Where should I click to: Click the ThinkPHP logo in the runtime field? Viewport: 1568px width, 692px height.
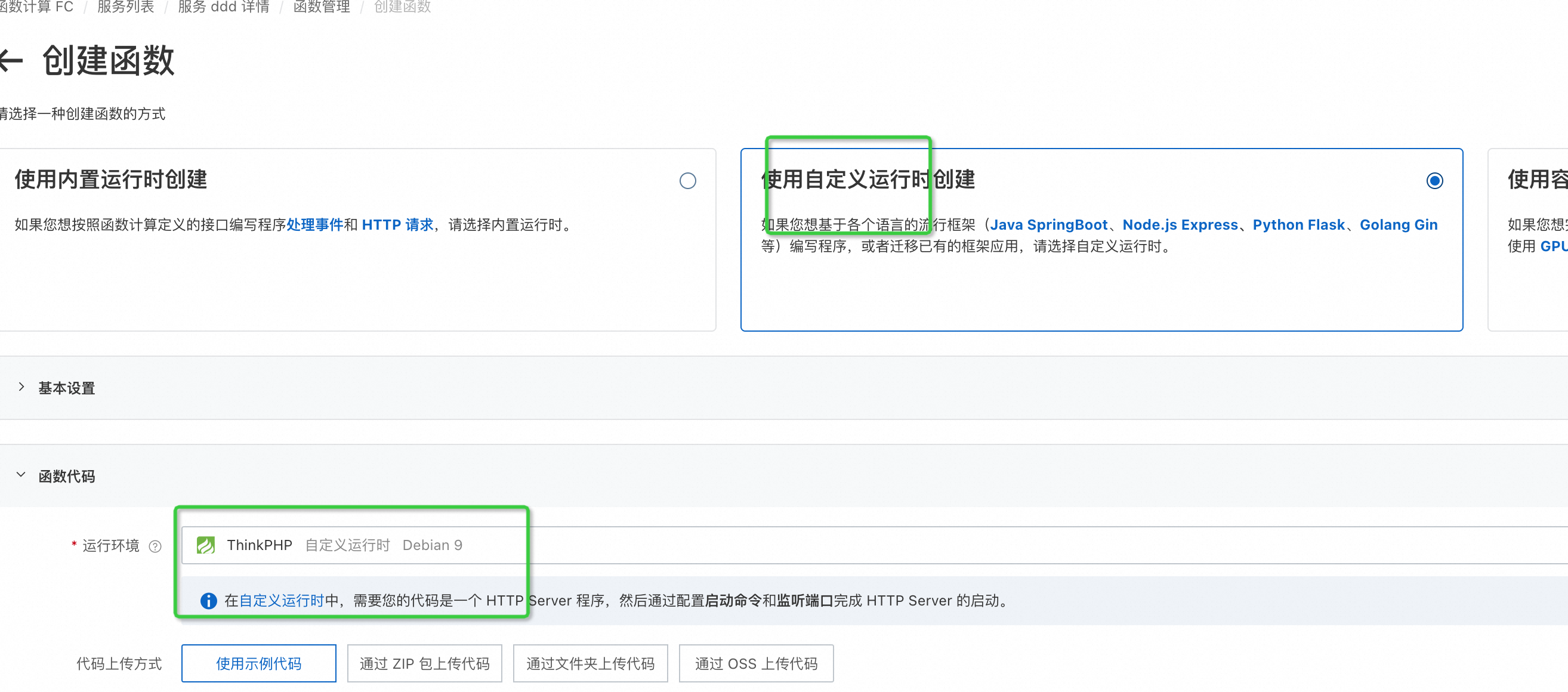206,545
